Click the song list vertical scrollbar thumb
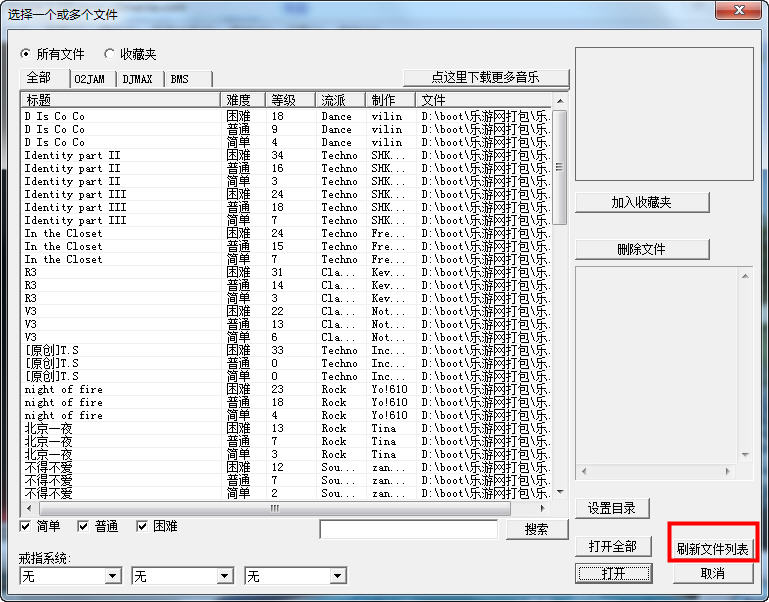 pos(560,167)
